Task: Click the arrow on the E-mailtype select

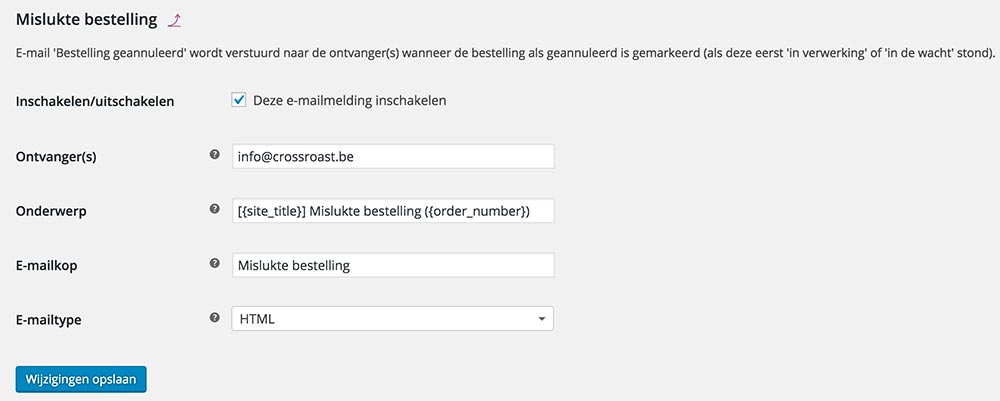Action: tap(541, 318)
